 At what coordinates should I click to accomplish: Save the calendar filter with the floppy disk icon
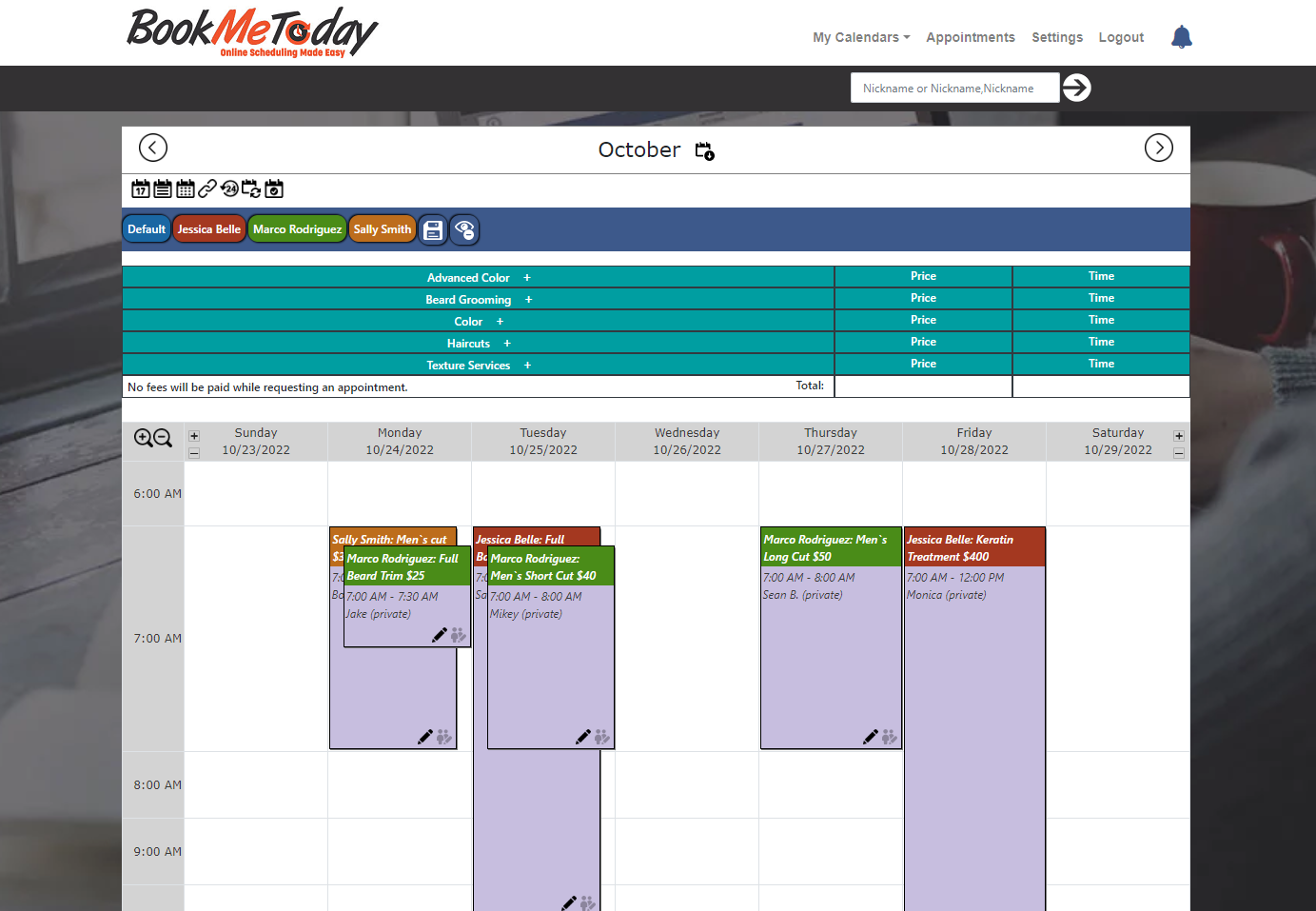[x=433, y=229]
